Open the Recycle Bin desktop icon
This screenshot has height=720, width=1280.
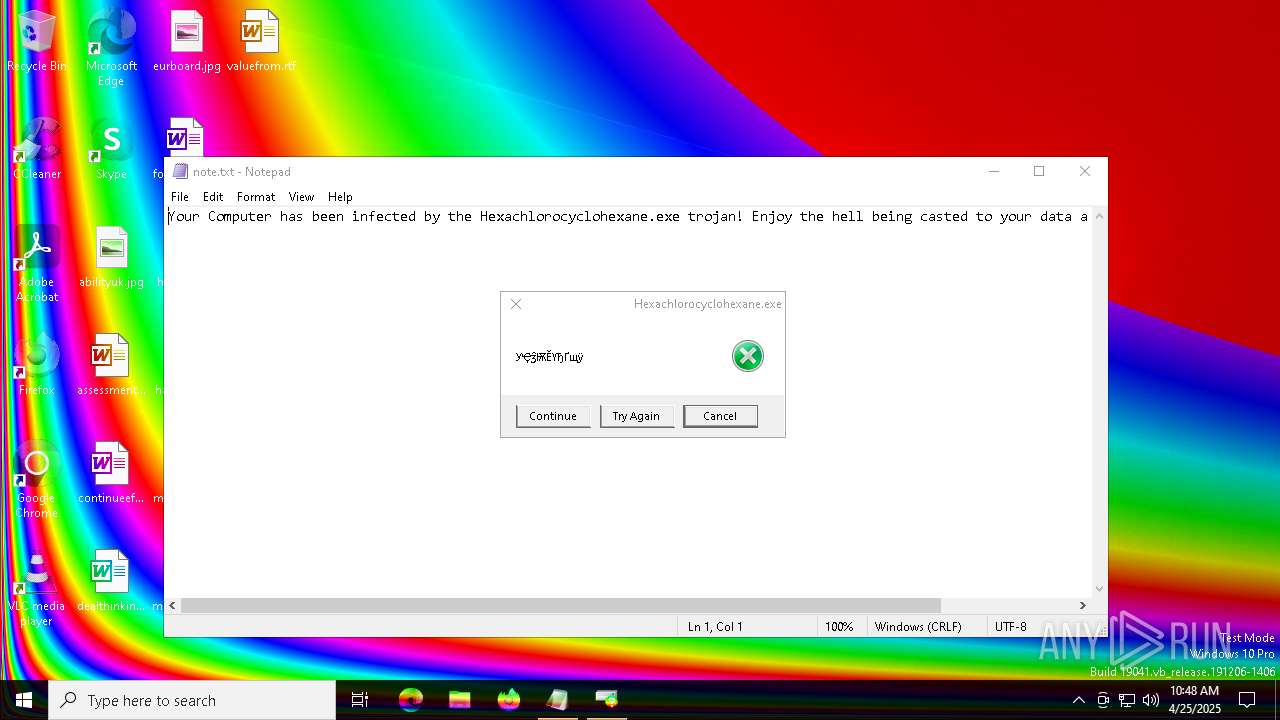[37, 40]
